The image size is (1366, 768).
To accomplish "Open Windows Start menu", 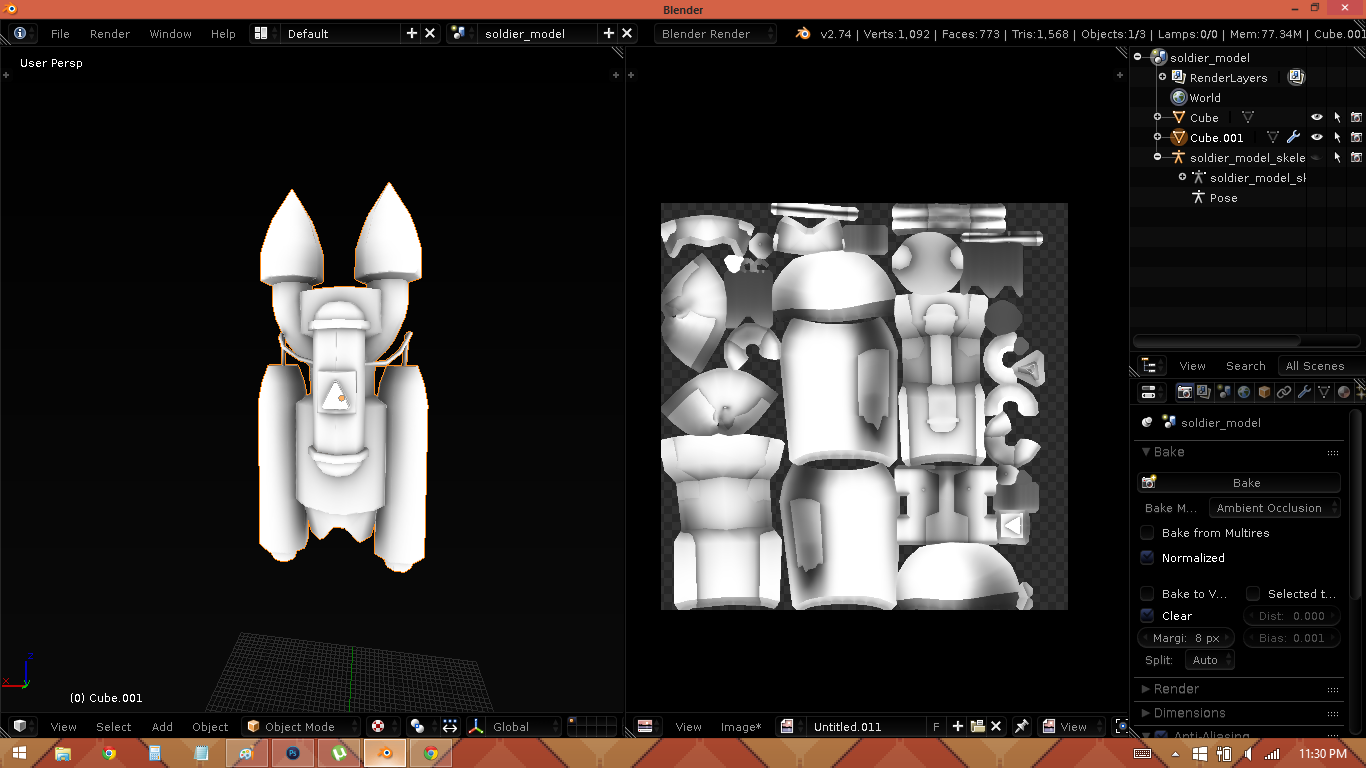I will point(18,753).
